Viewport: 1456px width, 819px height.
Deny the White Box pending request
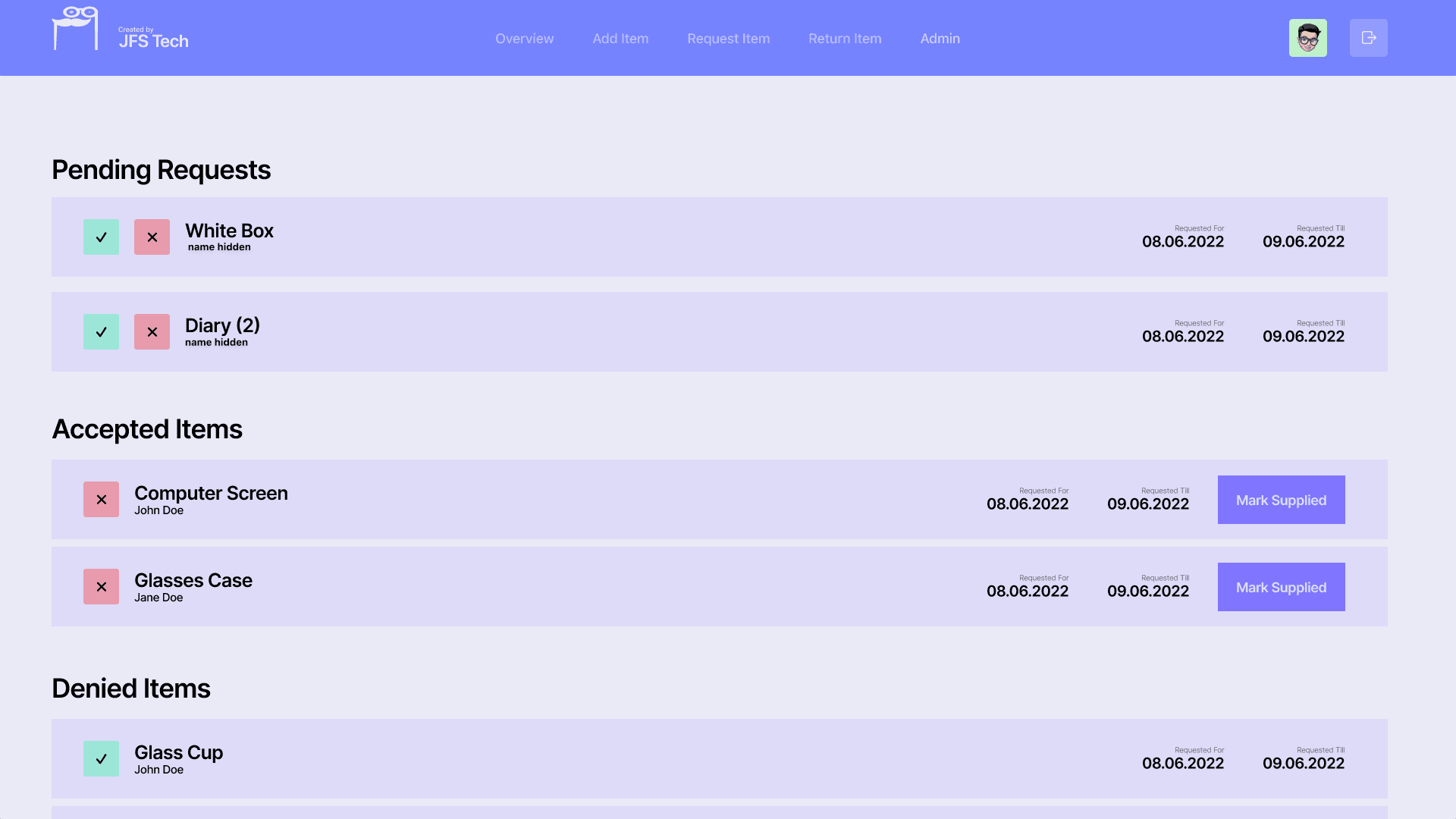pyautogui.click(x=152, y=237)
